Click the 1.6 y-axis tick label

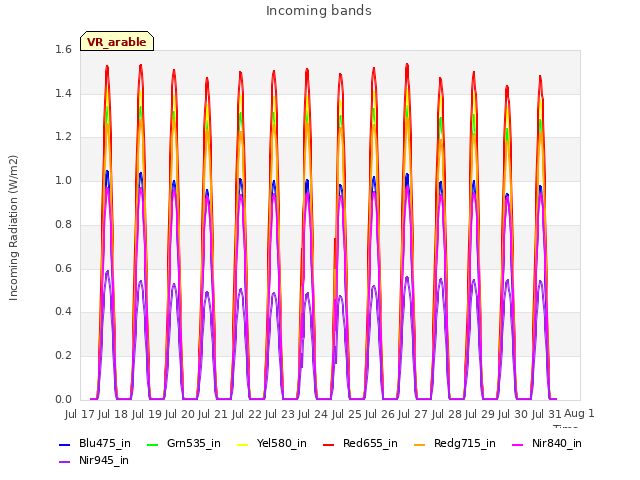pyautogui.click(x=63, y=49)
